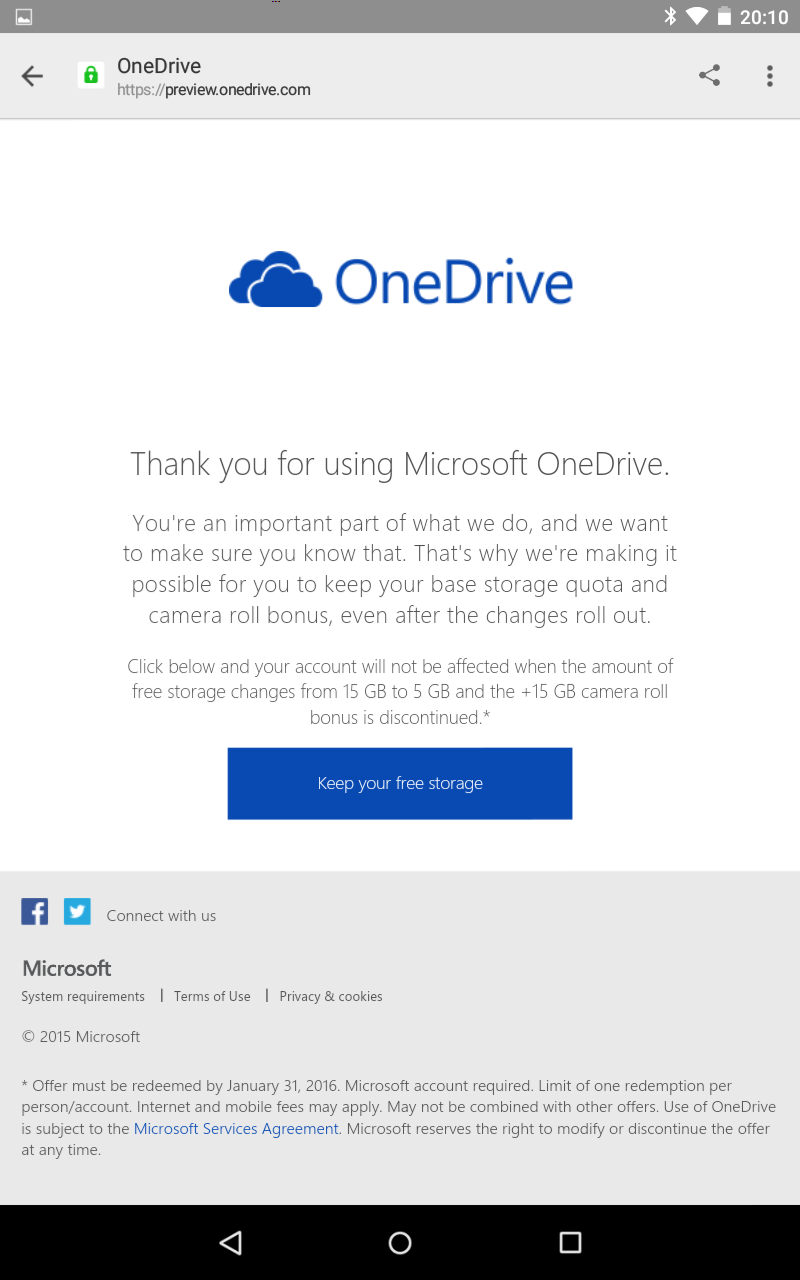Open the three-dot overflow menu
This screenshot has height=1280, width=800.
point(769,76)
